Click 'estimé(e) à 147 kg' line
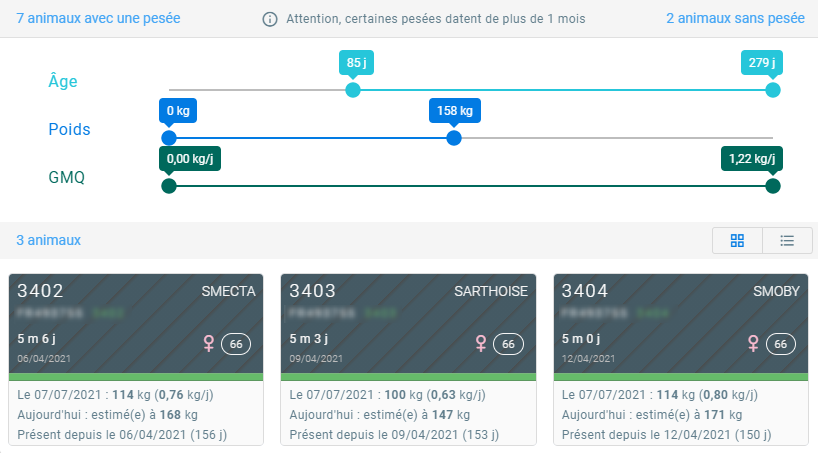The image size is (818, 453). (380, 415)
